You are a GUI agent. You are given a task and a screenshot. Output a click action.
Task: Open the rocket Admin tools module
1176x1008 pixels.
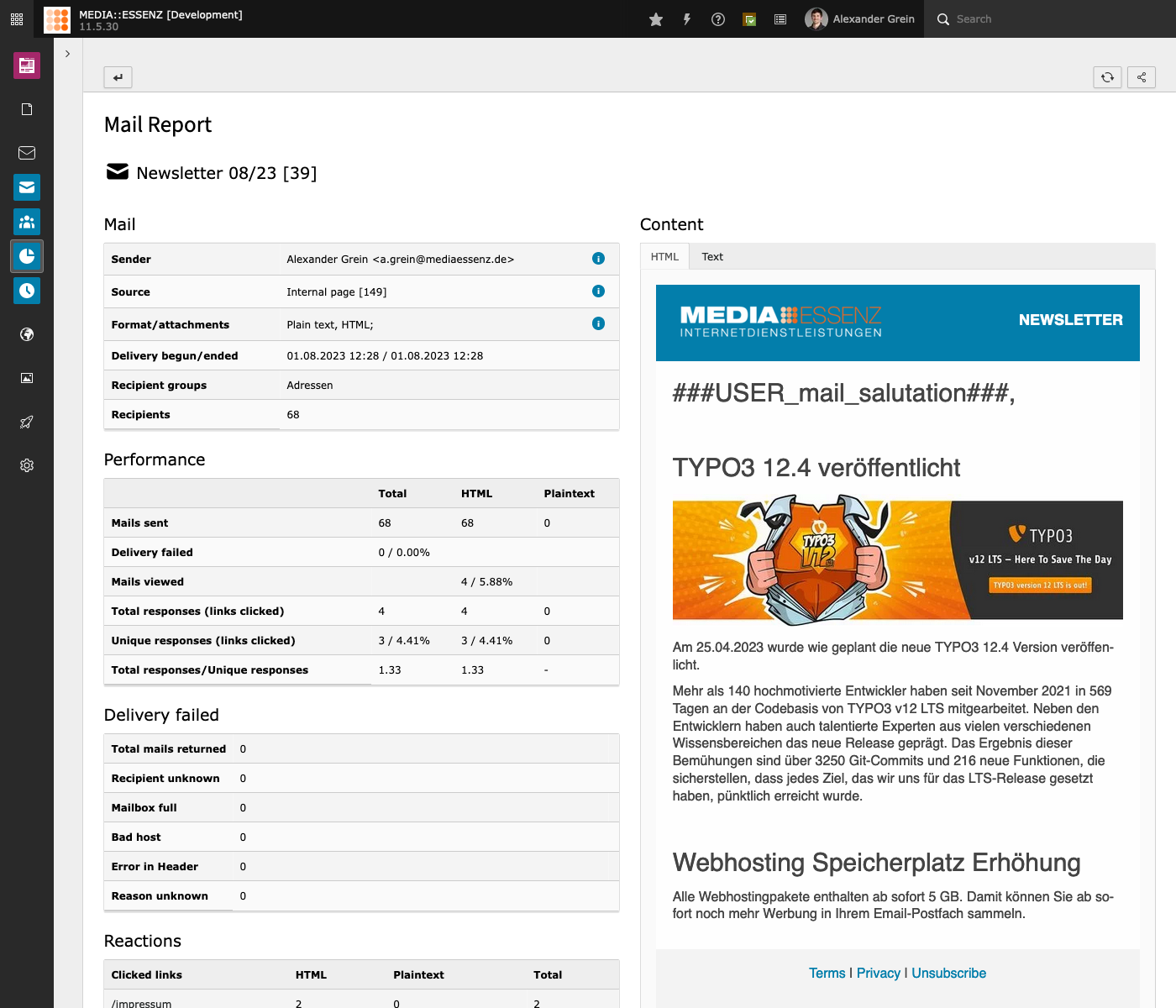(27, 422)
